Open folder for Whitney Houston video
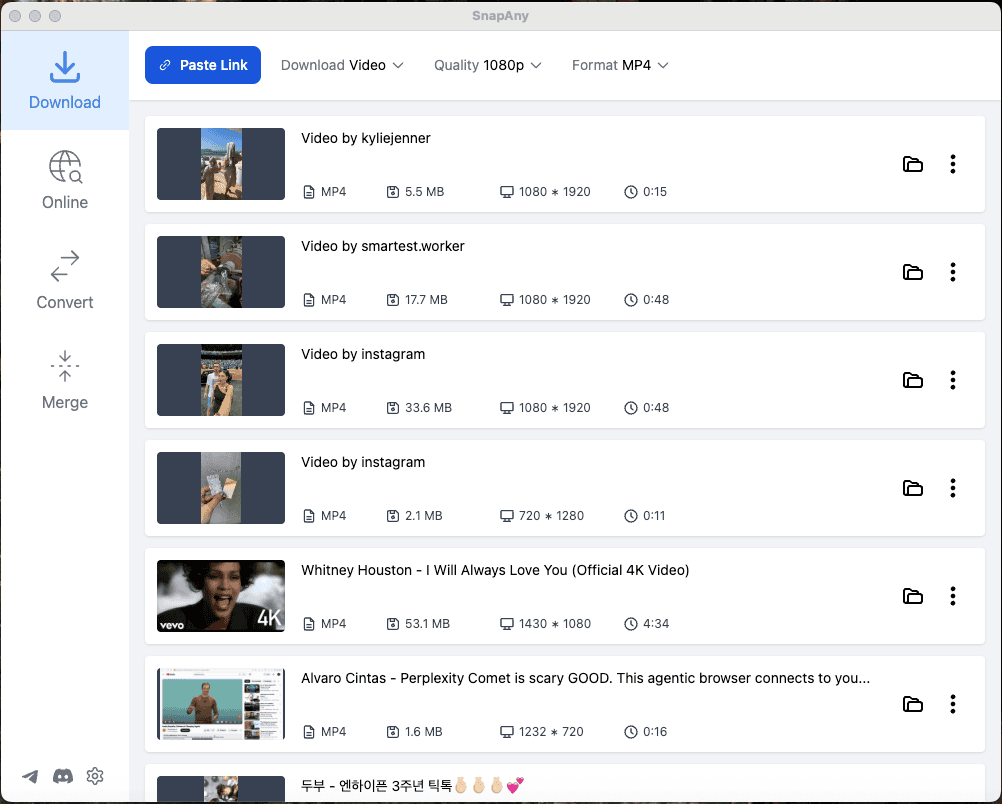This screenshot has height=804, width=1002. point(913,596)
